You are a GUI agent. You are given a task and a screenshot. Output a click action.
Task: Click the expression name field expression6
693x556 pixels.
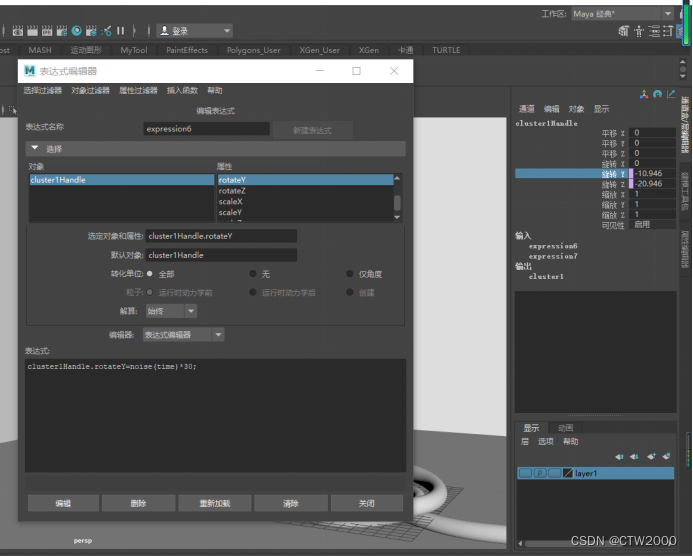(206, 129)
